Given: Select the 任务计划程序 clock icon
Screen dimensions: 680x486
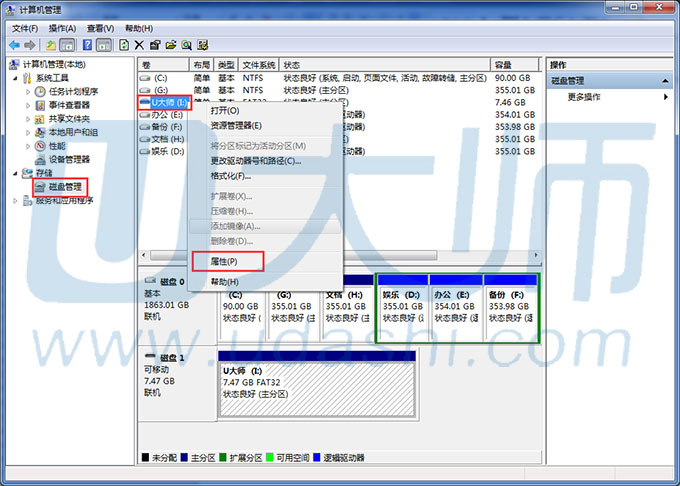Looking at the screenshot, I should 40,91.
